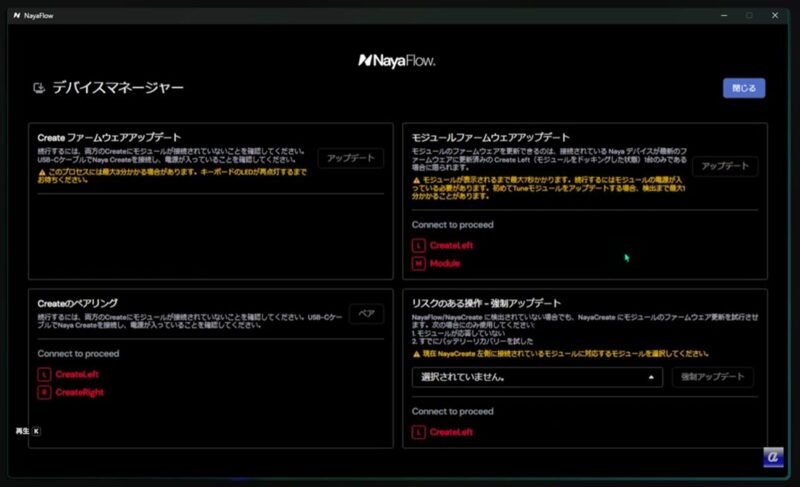
Task: Click the L badge in モジュールファームウェアアップデート panel
Action: (x=418, y=244)
